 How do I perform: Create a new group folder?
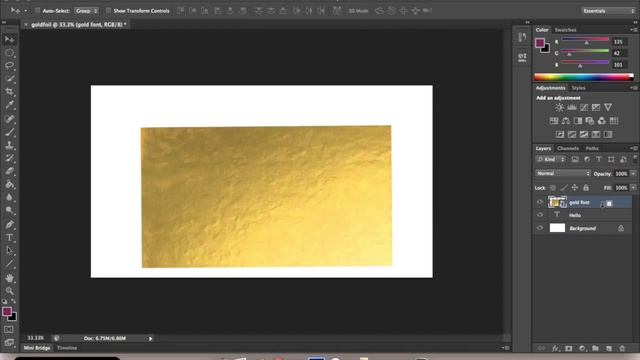(x=596, y=349)
